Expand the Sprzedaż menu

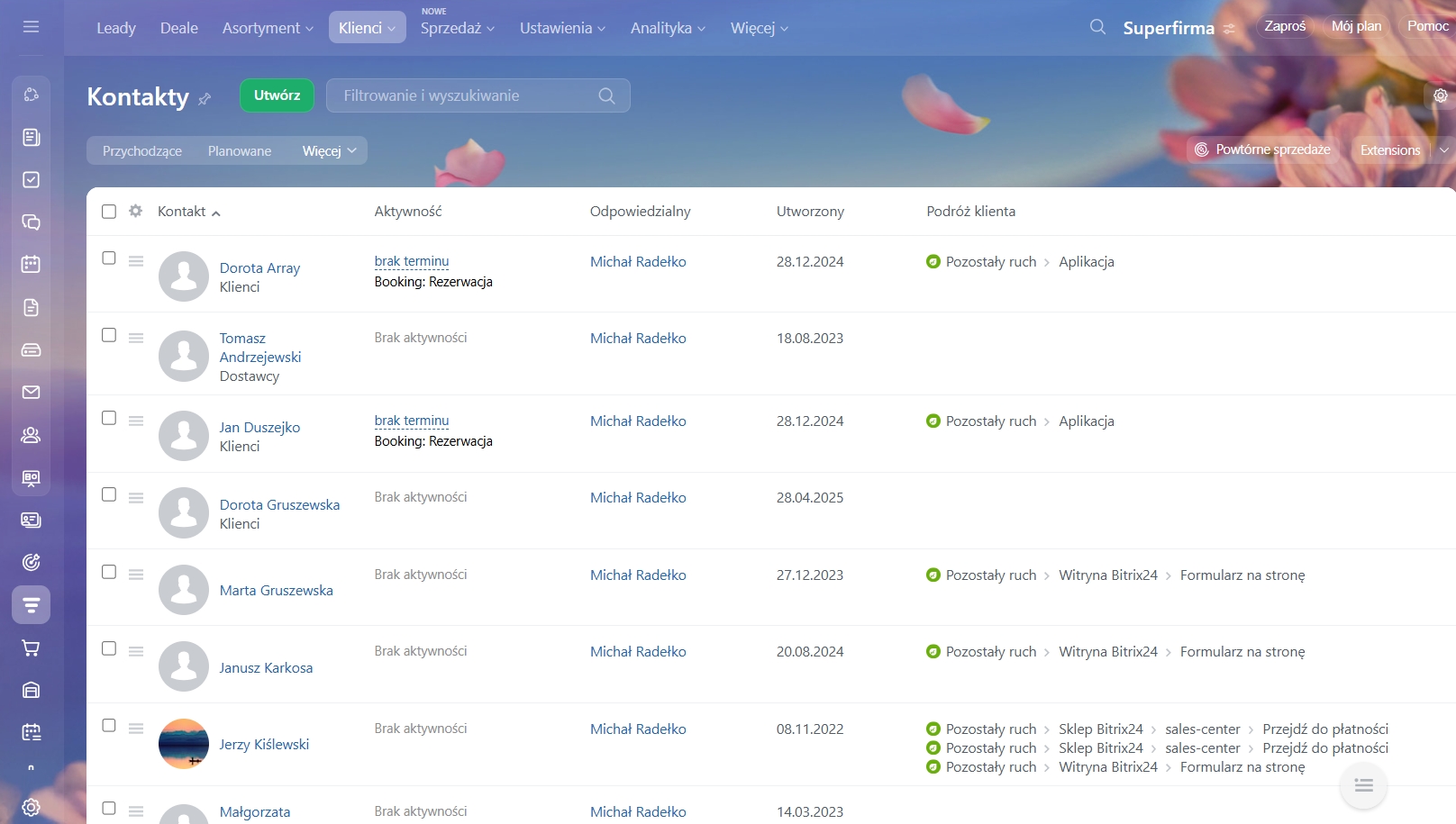(458, 28)
